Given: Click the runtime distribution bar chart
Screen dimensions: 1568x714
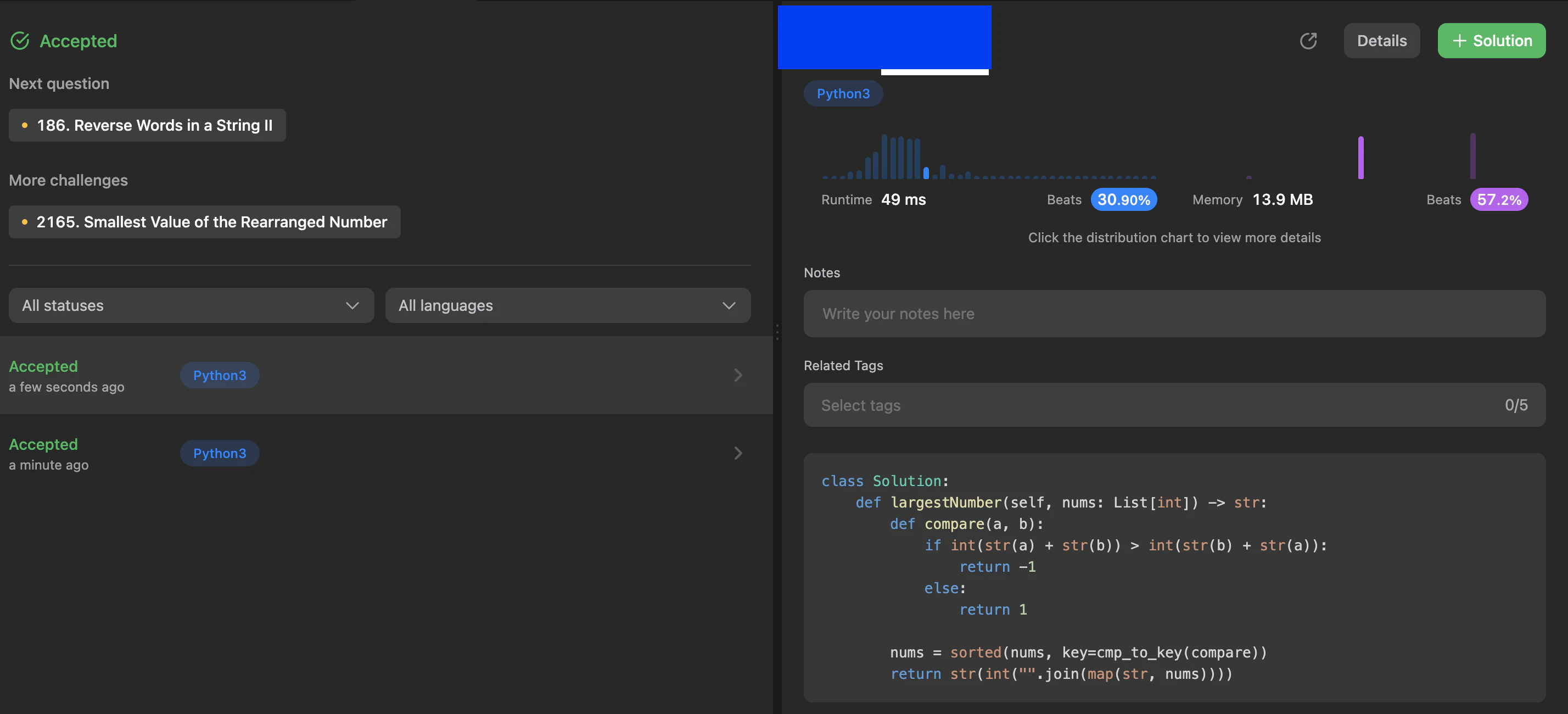Looking at the screenshot, I should (989, 157).
